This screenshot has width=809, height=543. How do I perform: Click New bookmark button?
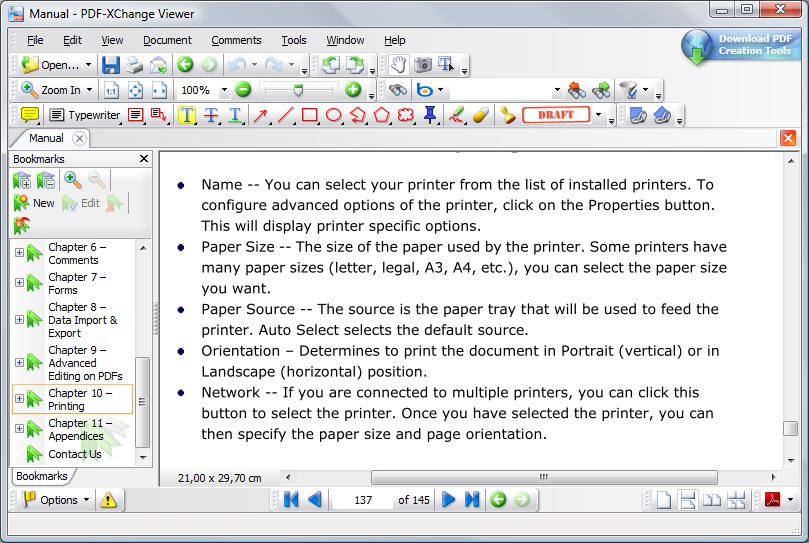(x=35, y=203)
